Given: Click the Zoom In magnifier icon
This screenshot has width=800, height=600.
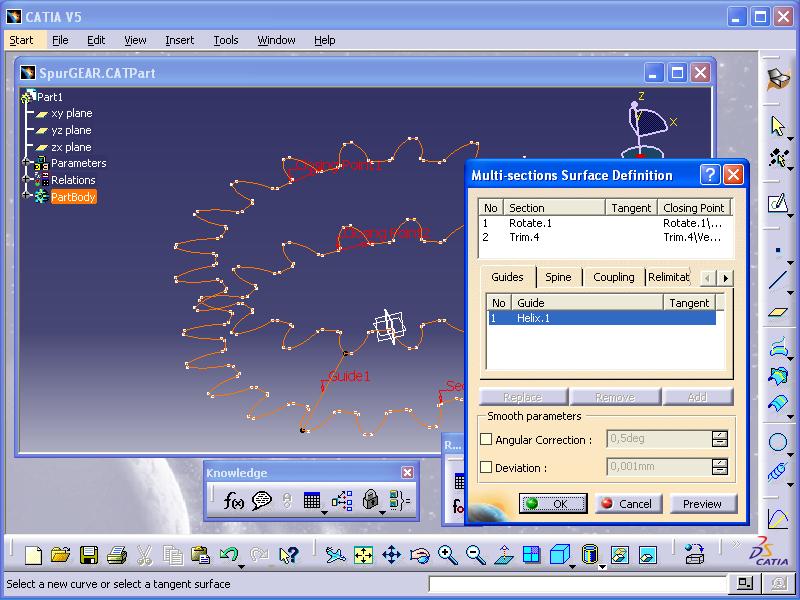Looking at the screenshot, I should pos(447,554).
